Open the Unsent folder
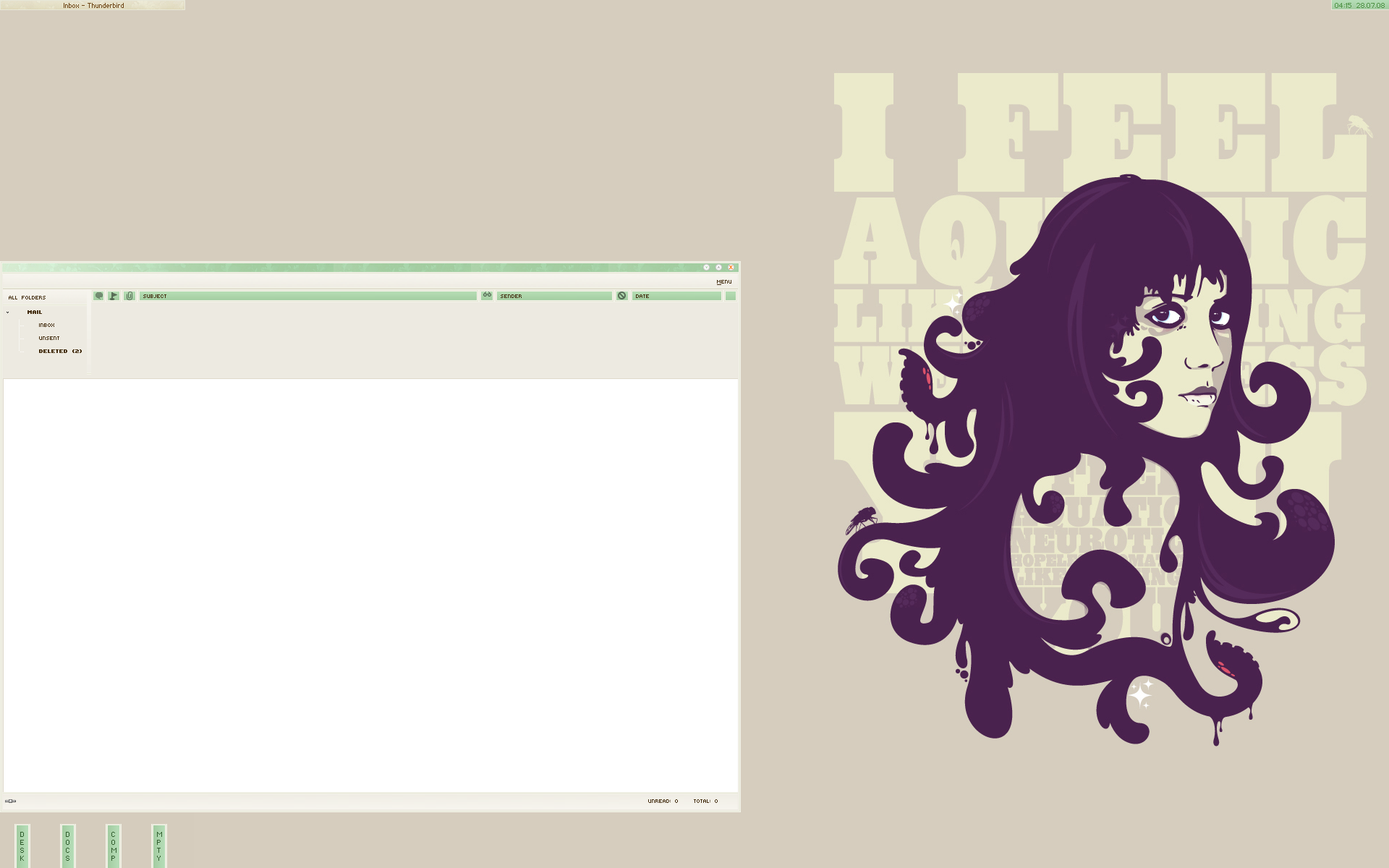Screen dimensions: 1389x868 (49, 339)
